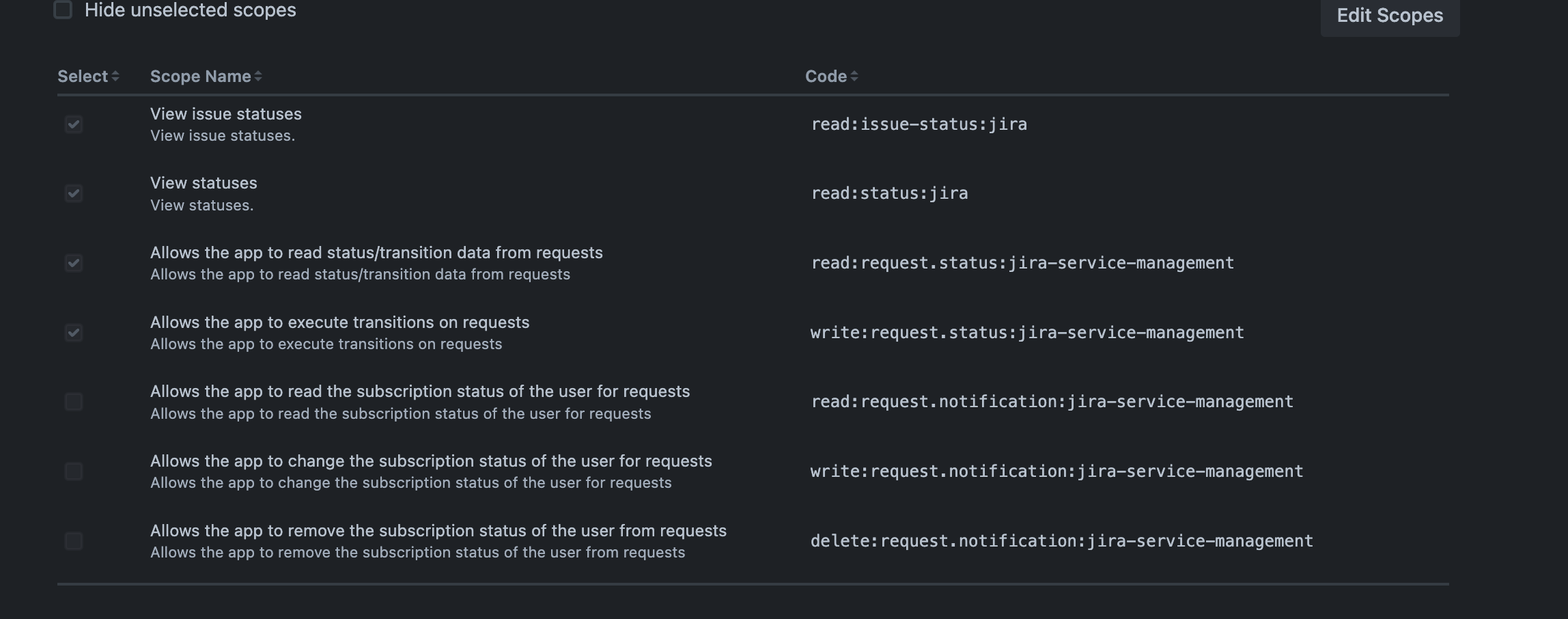Viewport: 1568px width, 619px height.
Task: Click title about reading the subscription status
Action: [420, 391]
